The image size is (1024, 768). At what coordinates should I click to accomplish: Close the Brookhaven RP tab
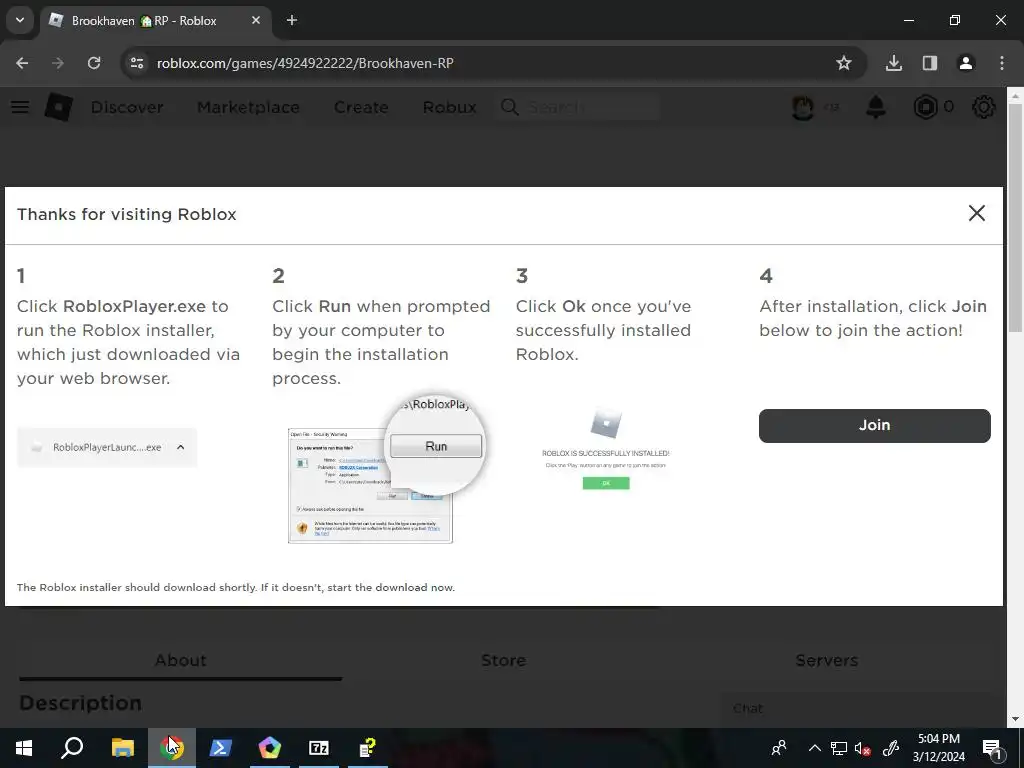256,20
